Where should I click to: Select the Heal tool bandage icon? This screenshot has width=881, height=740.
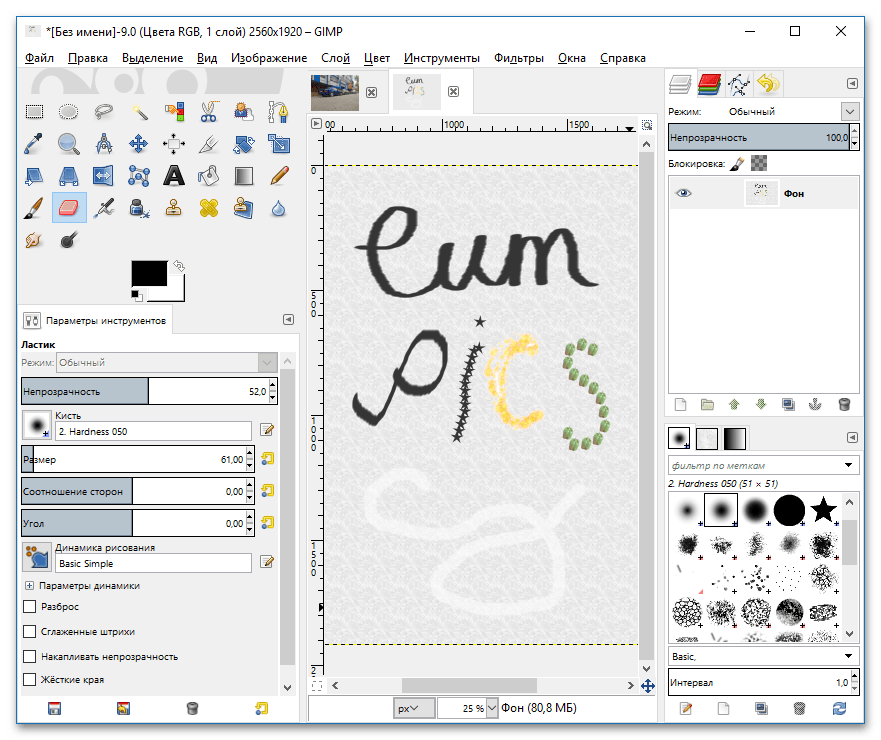pyautogui.click(x=209, y=208)
